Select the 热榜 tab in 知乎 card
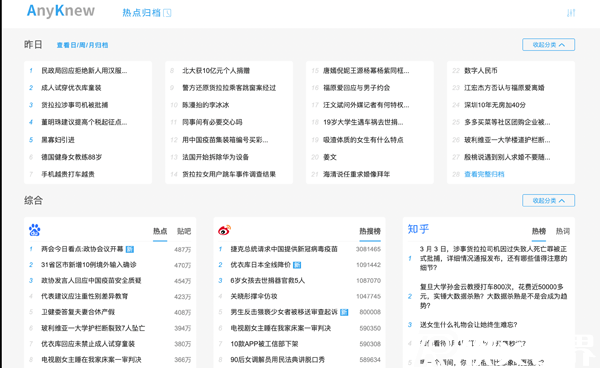The image size is (600, 368). (x=539, y=231)
